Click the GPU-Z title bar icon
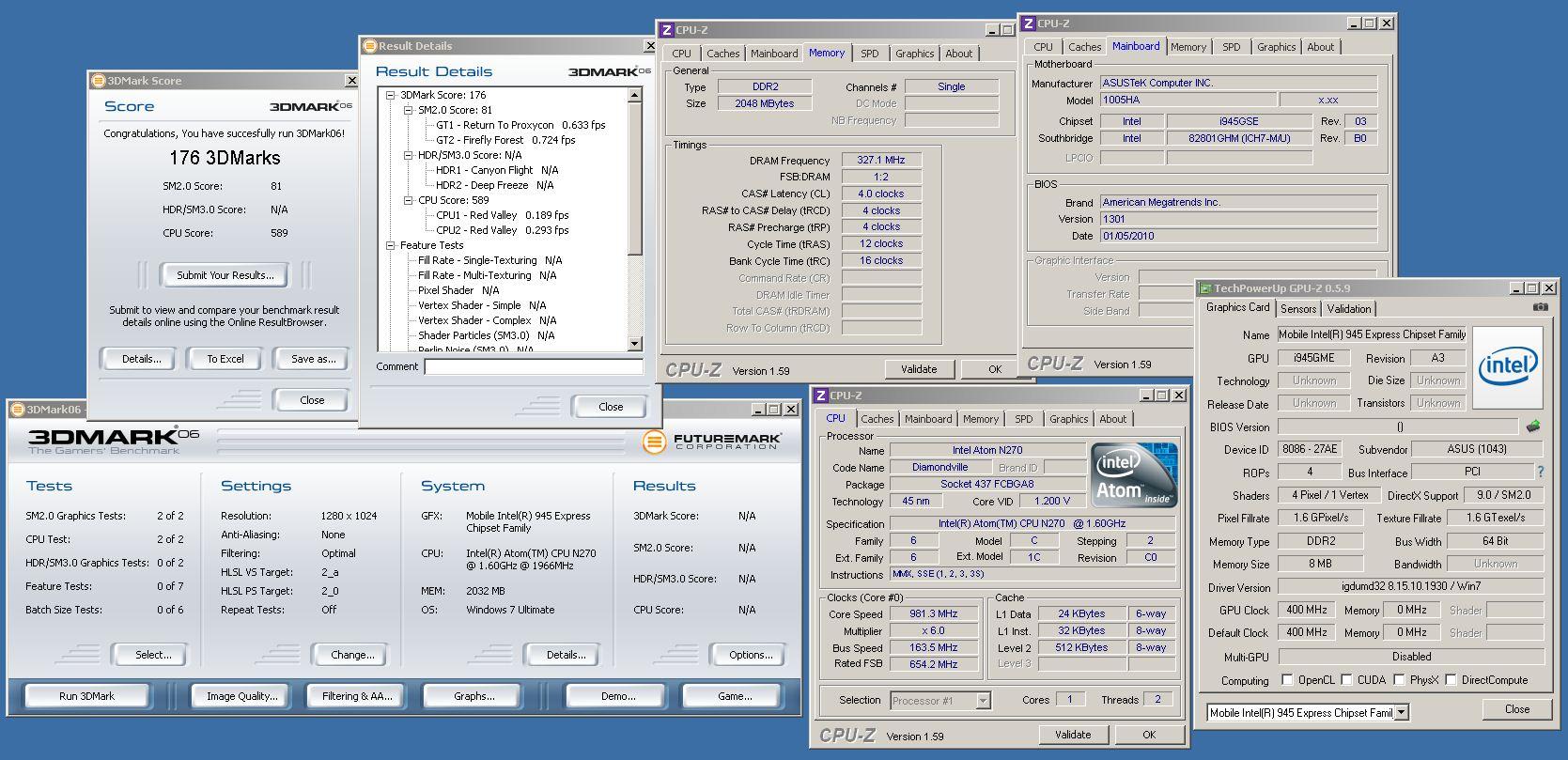This screenshot has width=1568, height=760. point(1205,288)
